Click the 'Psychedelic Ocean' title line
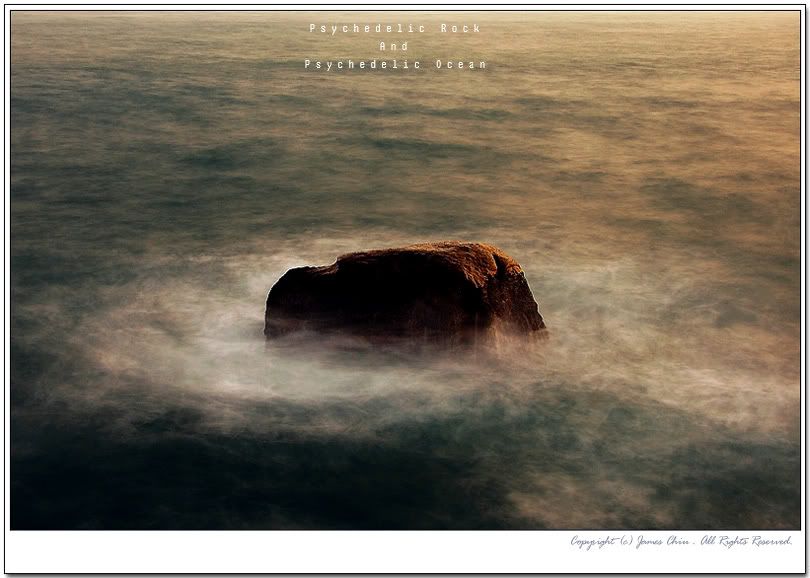This screenshot has width=810, height=578. [395, 65]
